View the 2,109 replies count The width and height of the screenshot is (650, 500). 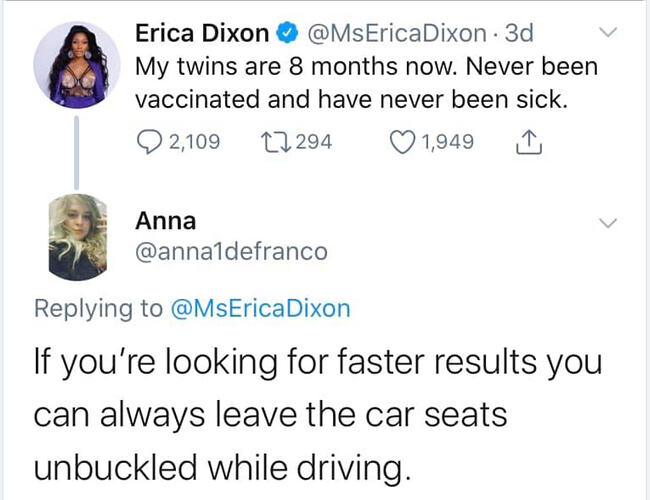[x=195, y=142]
